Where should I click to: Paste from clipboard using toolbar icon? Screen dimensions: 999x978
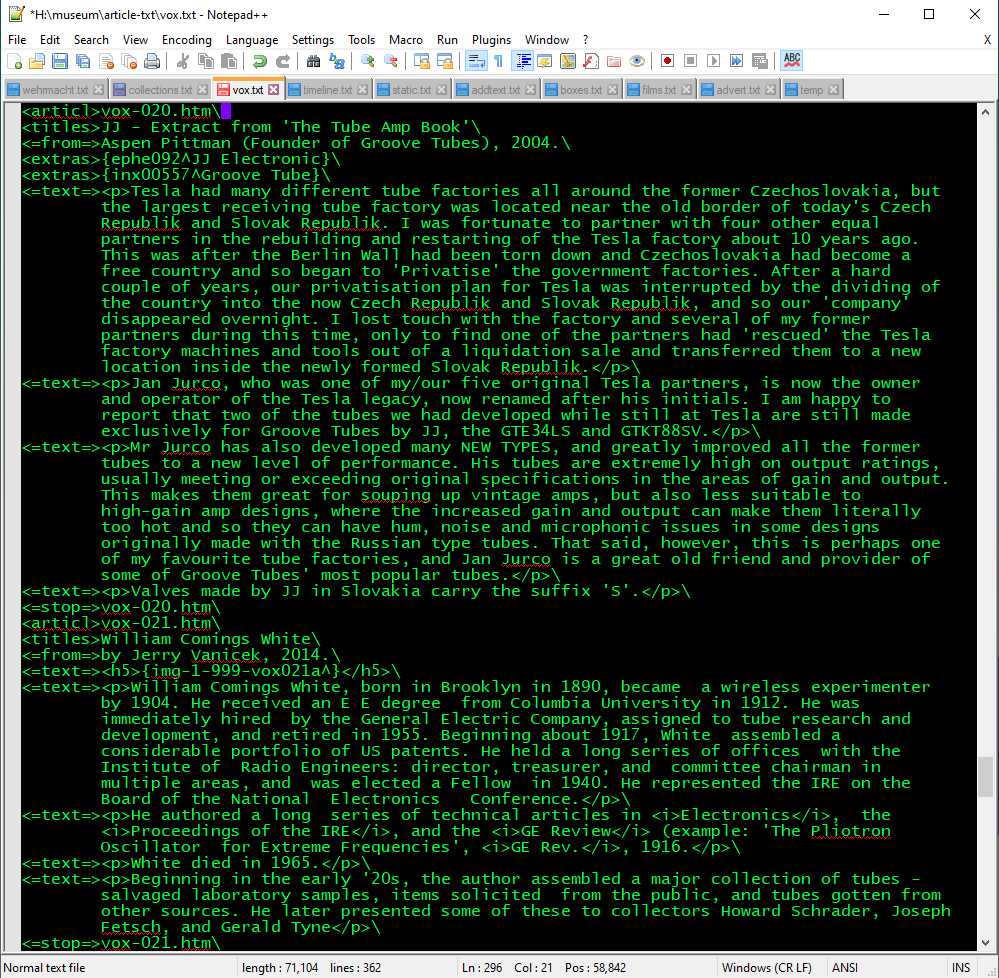[229, 61]
